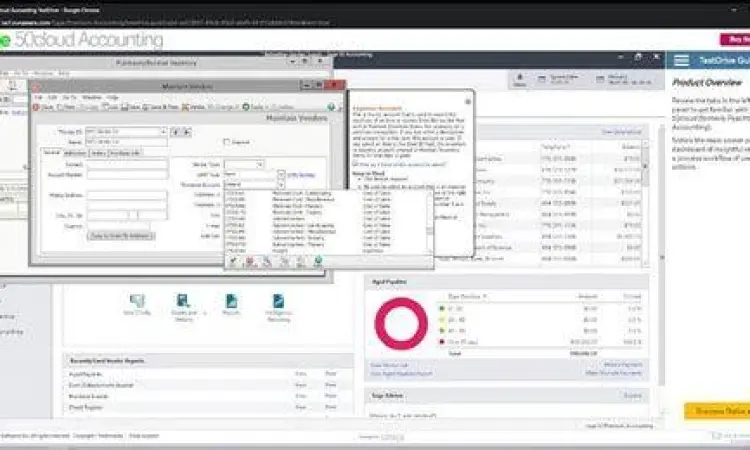The height and width of the screenshot is (450, 750).
Task: Toggle the Inactive checkbox for vendor
Action: (227, 141)
